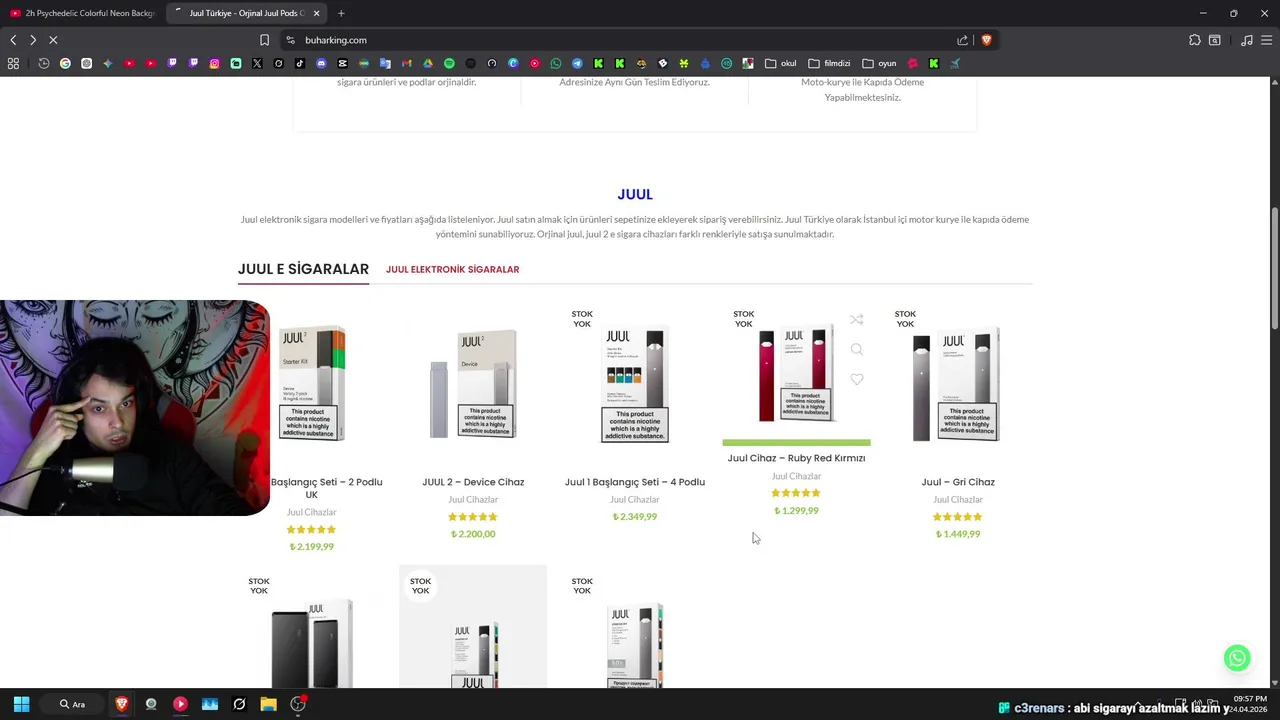The height and width of the screenshot is (720, 1280).
Task: Open the history clock bookmark icon
Action: point(43,63)
